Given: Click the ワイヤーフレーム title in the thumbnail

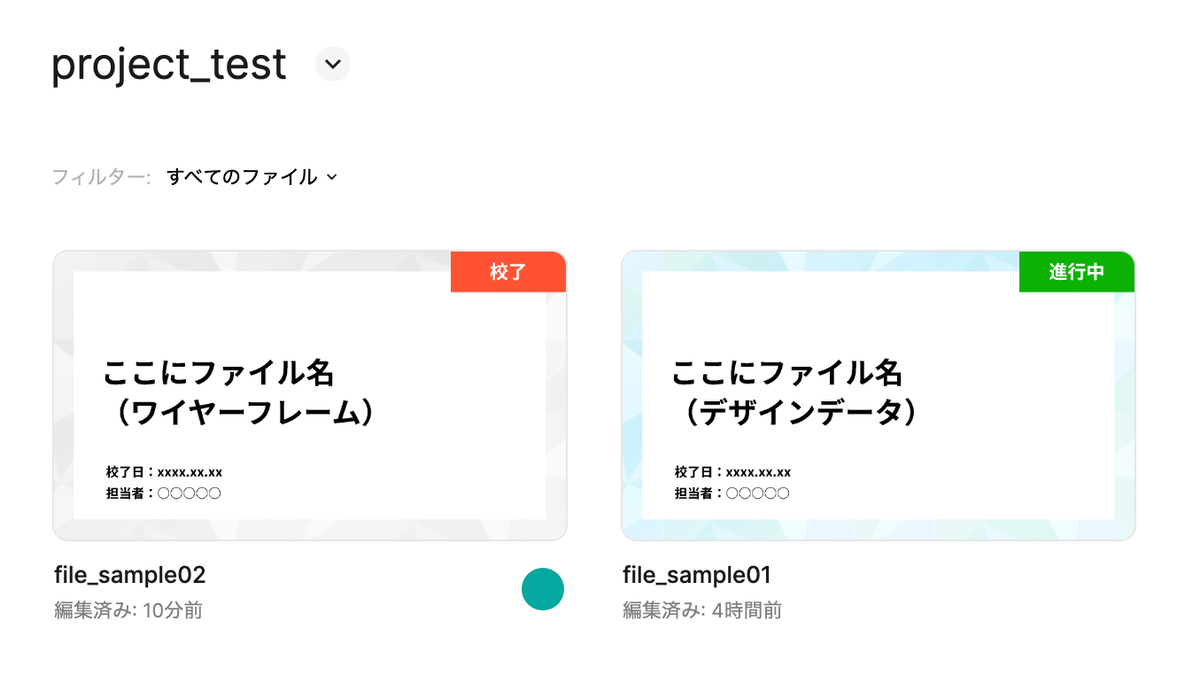Looking at the screenshot, I should pyautogui.click(x=243, y=412).
